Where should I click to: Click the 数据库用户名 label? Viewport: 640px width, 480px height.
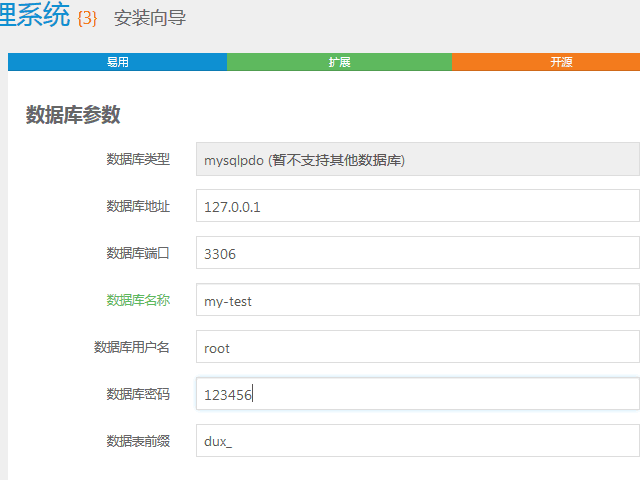tap(131, 347)
